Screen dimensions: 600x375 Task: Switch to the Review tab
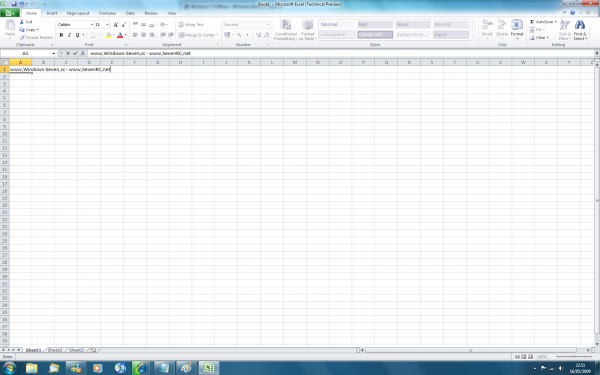coord(151,13)
